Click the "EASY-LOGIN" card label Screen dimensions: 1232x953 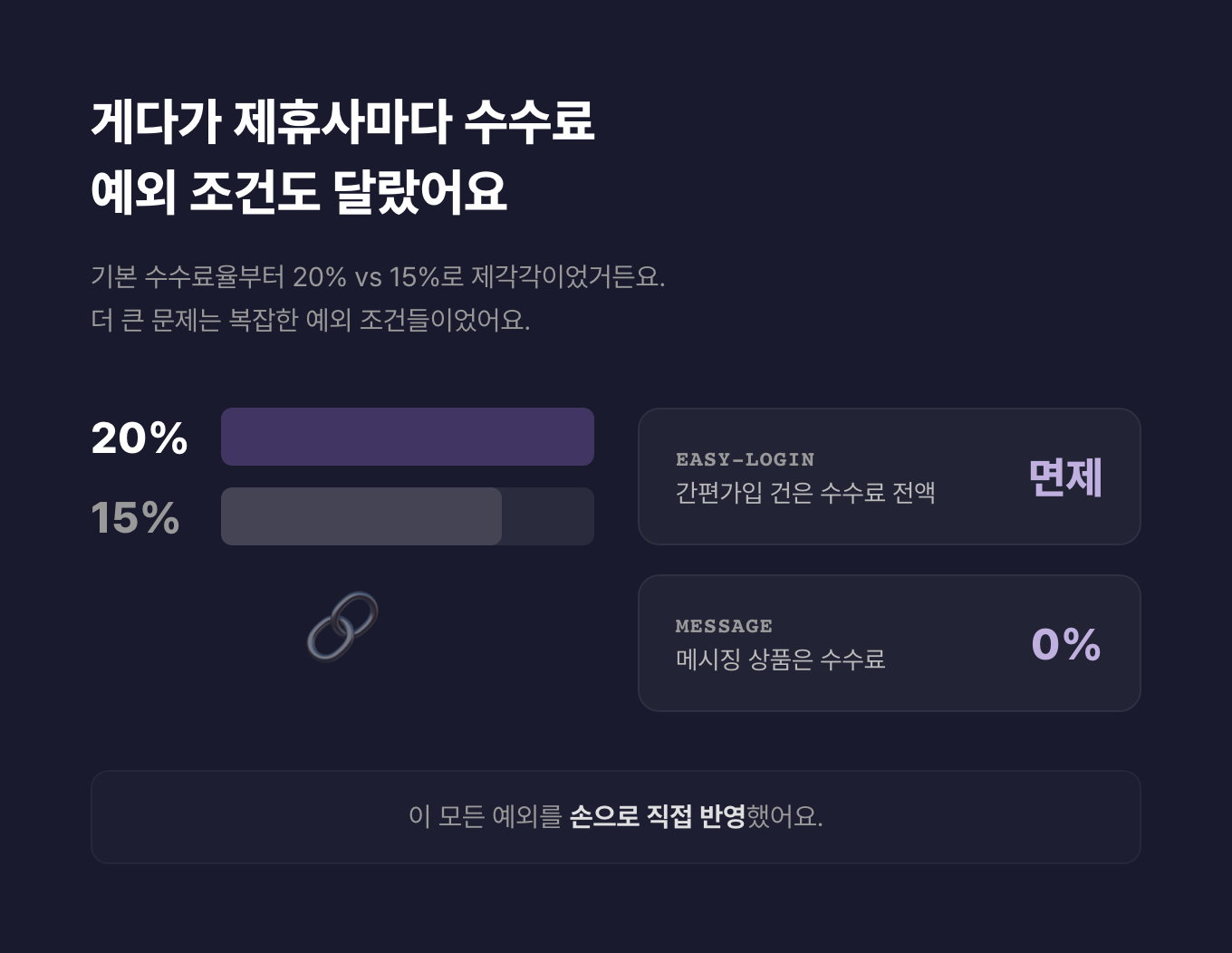745,459
